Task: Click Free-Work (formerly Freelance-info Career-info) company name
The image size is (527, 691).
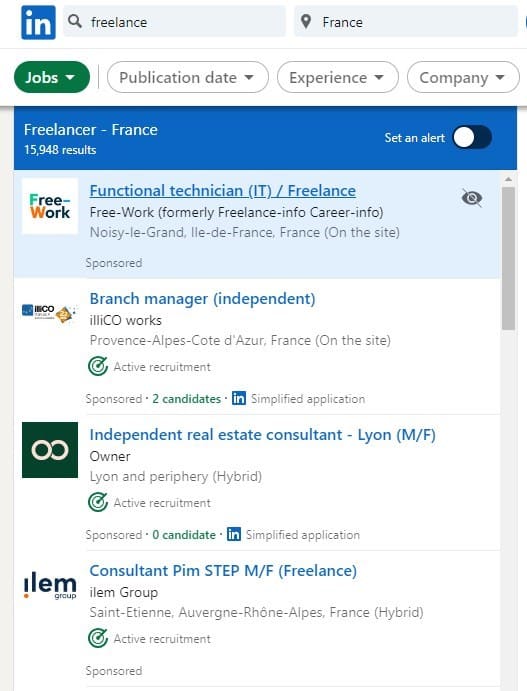Action: 236,212
